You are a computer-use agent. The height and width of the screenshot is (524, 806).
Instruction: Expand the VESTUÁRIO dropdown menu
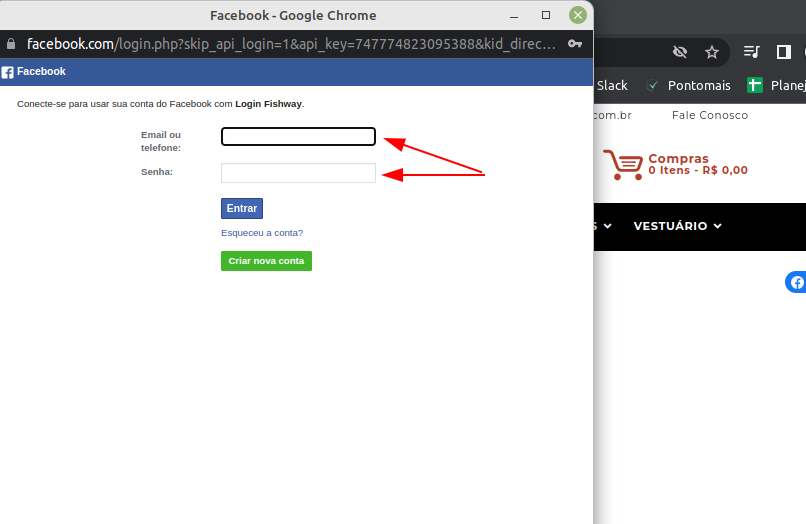coord(677,226)
